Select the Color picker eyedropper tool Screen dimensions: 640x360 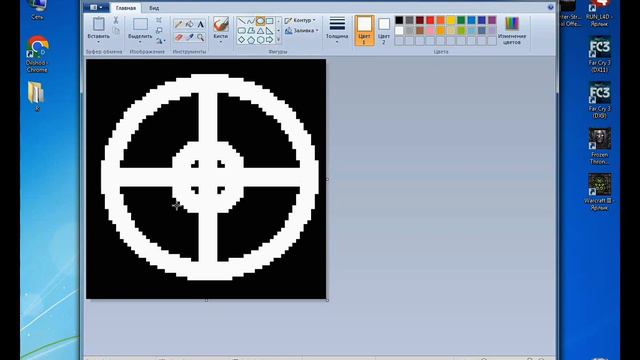coord(189,37)
